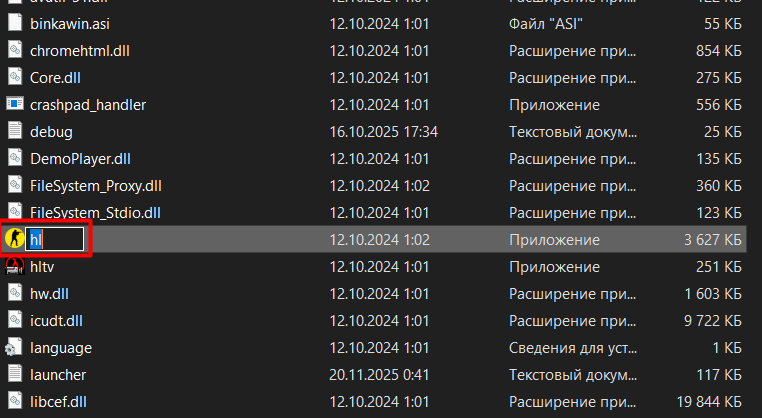The height and width of the screenshot is (418, 762).
Task: Click the binkawin.asi file icon
Action: tap(15, 23)
